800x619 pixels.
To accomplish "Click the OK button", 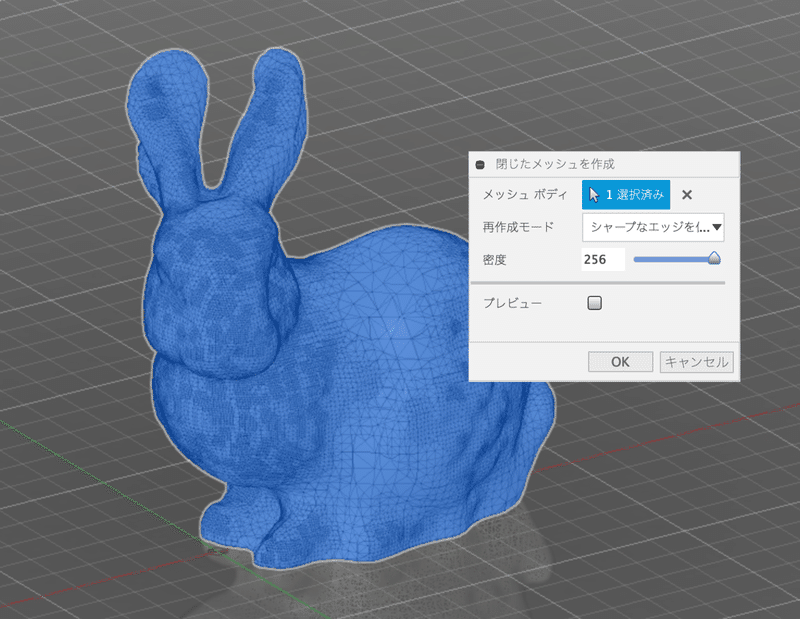I will [x=620, y=362].
